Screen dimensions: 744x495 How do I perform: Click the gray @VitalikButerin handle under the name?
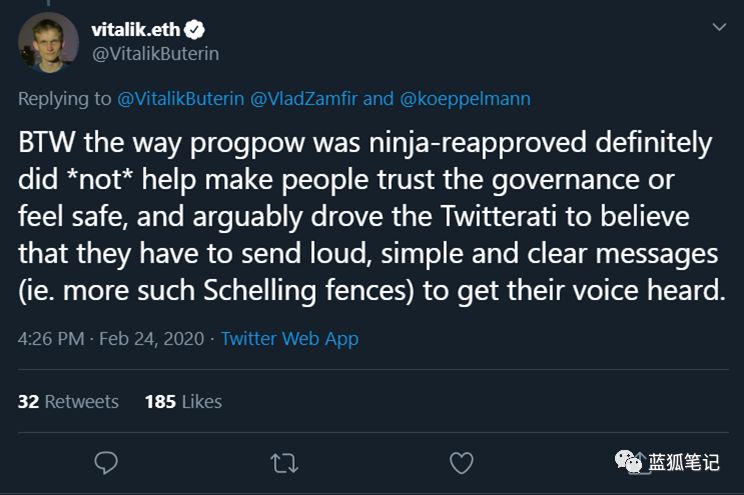click(155, 54)
